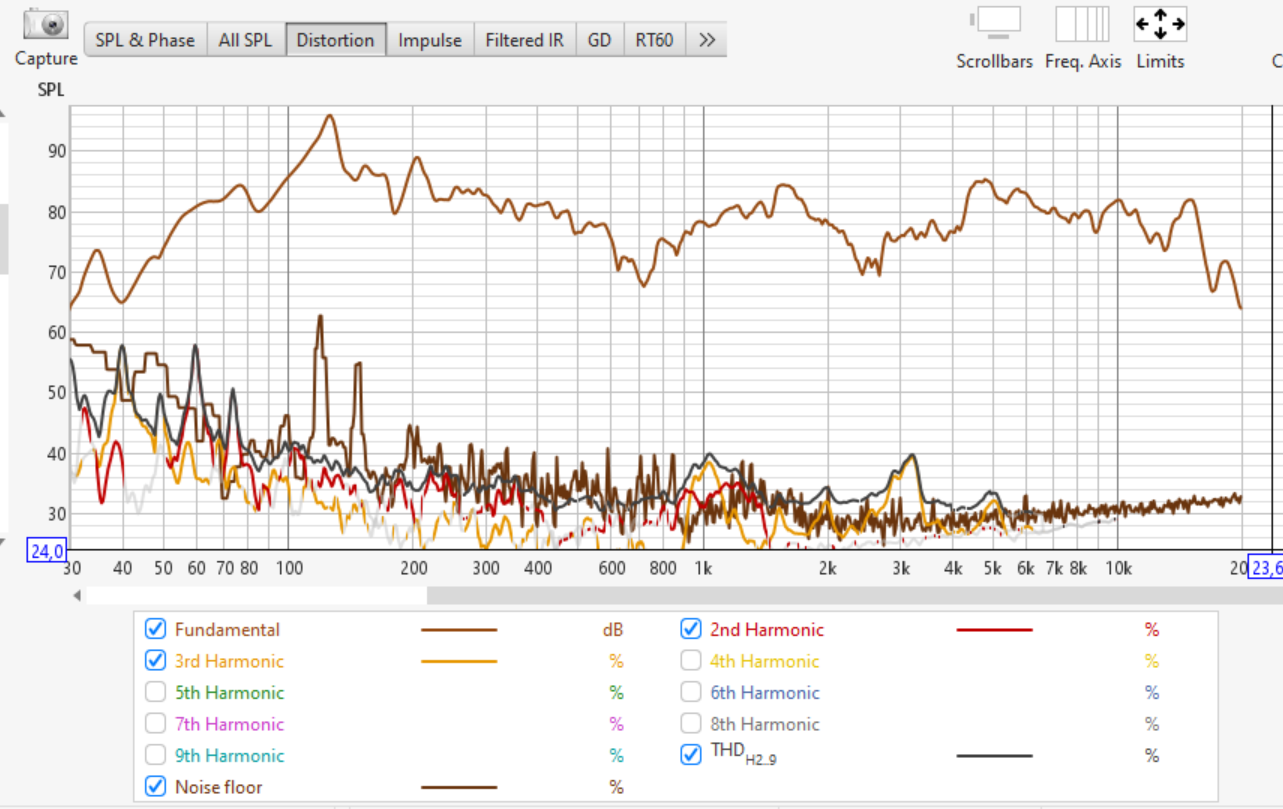Uncheck the Noise floor checkbox
The height and width of the screenshot is (809, 1283).
tap(155, 787)
